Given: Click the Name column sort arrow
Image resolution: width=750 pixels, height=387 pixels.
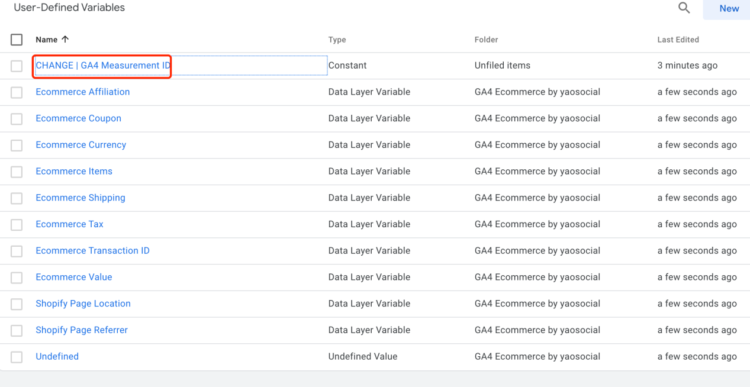Looking at the screenshot, I should pyautogui.click(x=65, y=40).
